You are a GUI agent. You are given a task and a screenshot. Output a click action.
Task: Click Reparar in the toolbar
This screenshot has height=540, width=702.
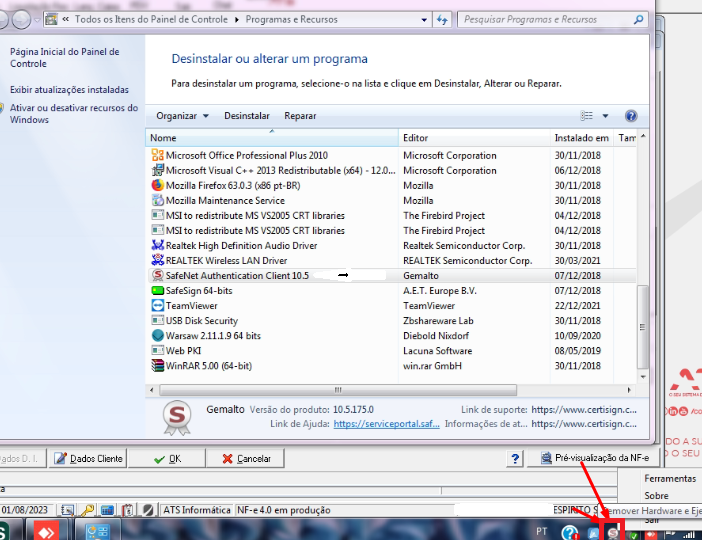(x=300, y=116)
